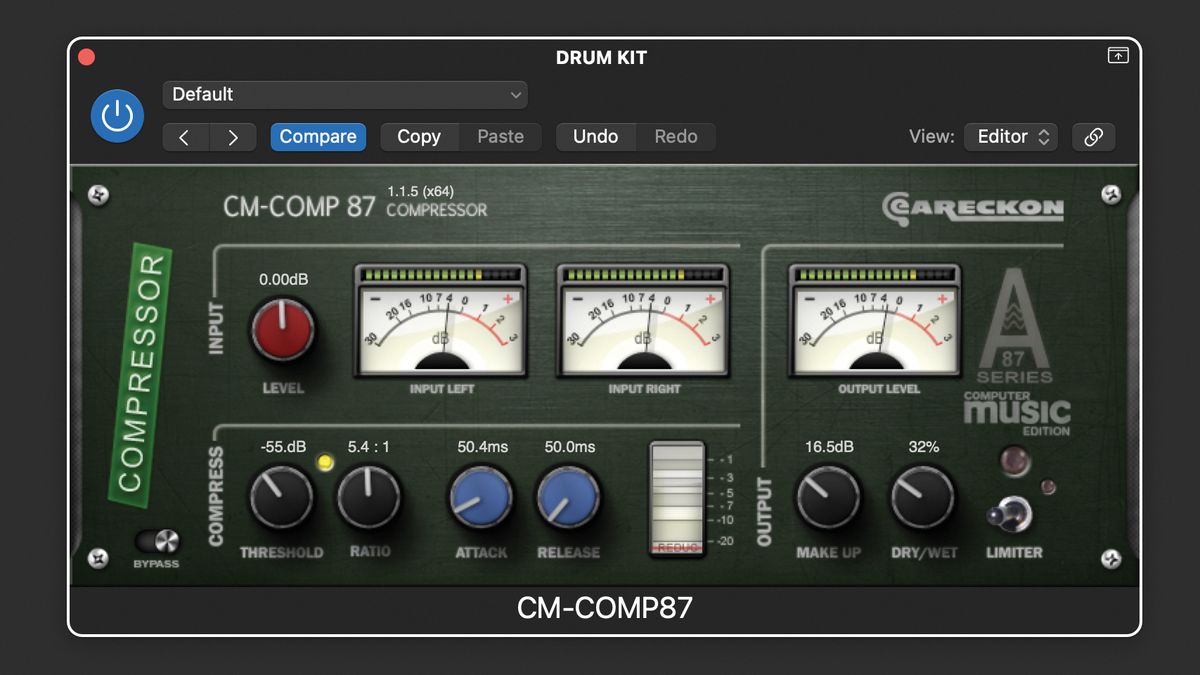1200x675 pixels.
Task: Click the Output Level VU meter
Action: coord(876,321)
